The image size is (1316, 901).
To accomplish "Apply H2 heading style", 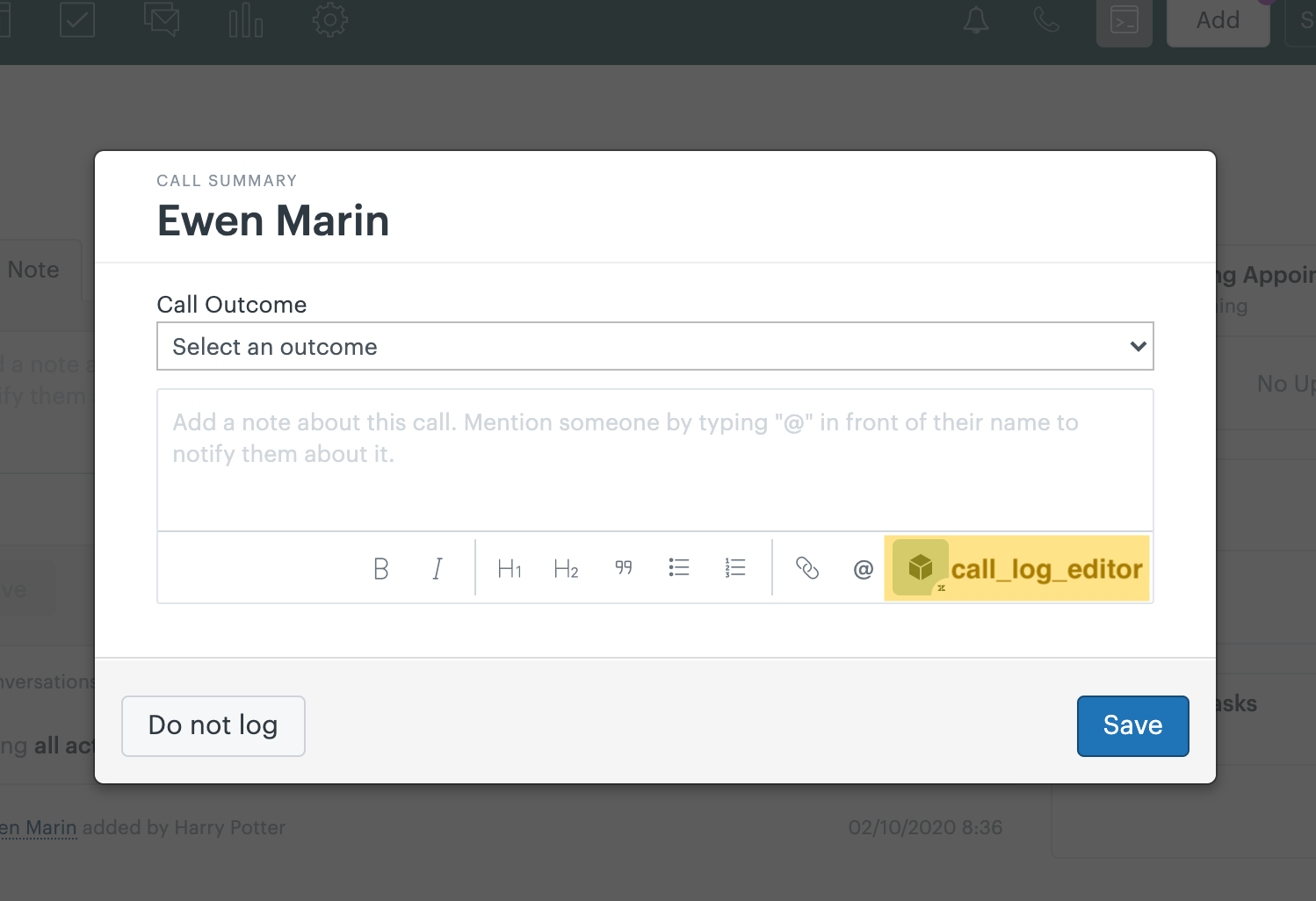I will 566,569.
